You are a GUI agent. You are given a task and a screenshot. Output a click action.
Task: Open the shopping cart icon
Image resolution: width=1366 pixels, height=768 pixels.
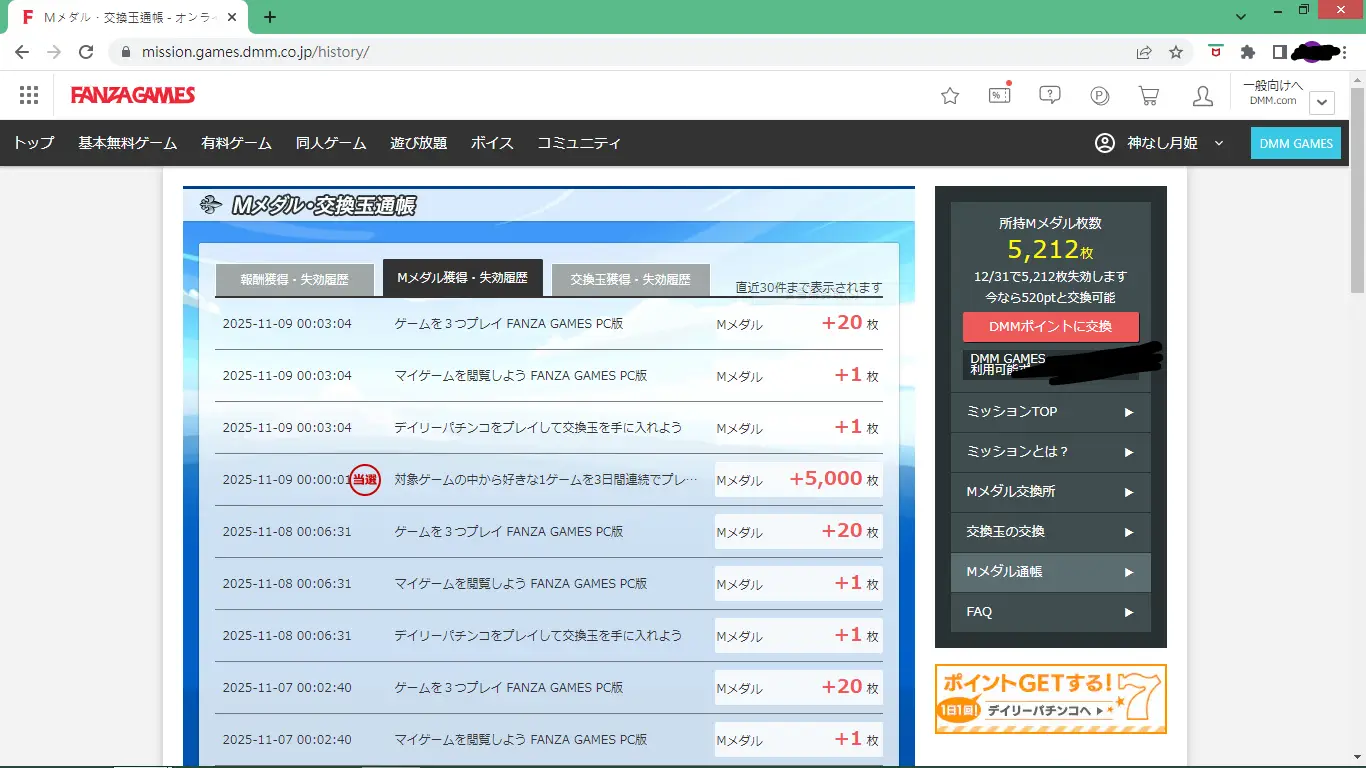[x=1149, y=96]
